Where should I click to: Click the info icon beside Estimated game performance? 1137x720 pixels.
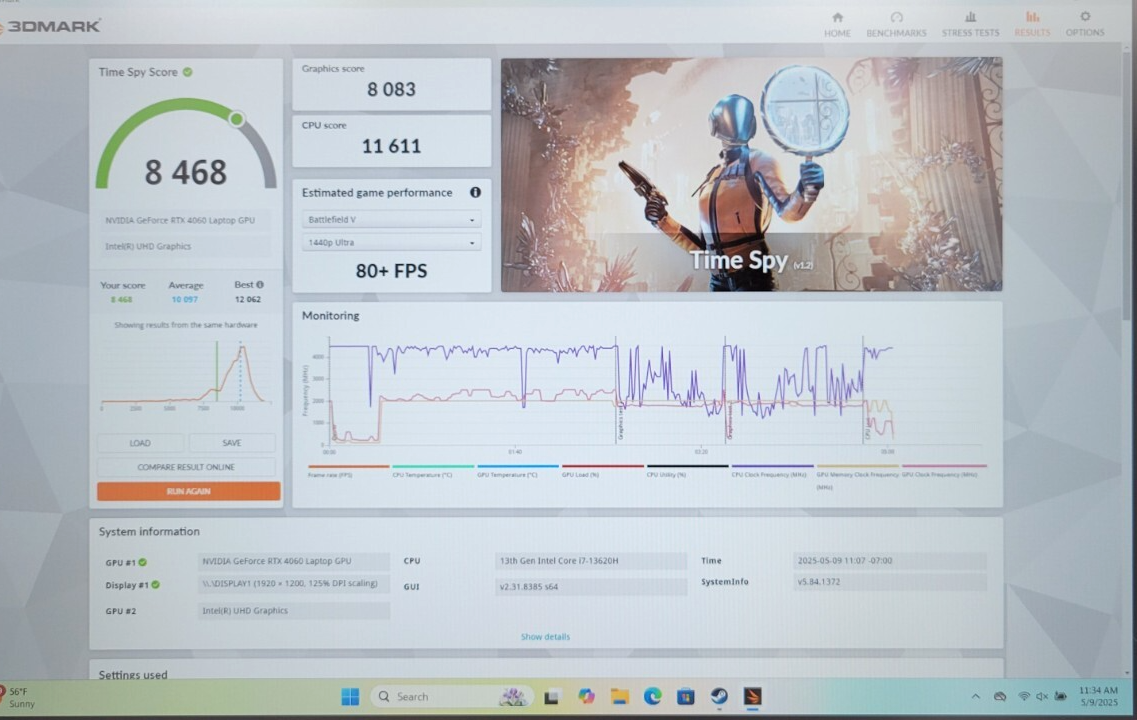click(x=475, y=192)
